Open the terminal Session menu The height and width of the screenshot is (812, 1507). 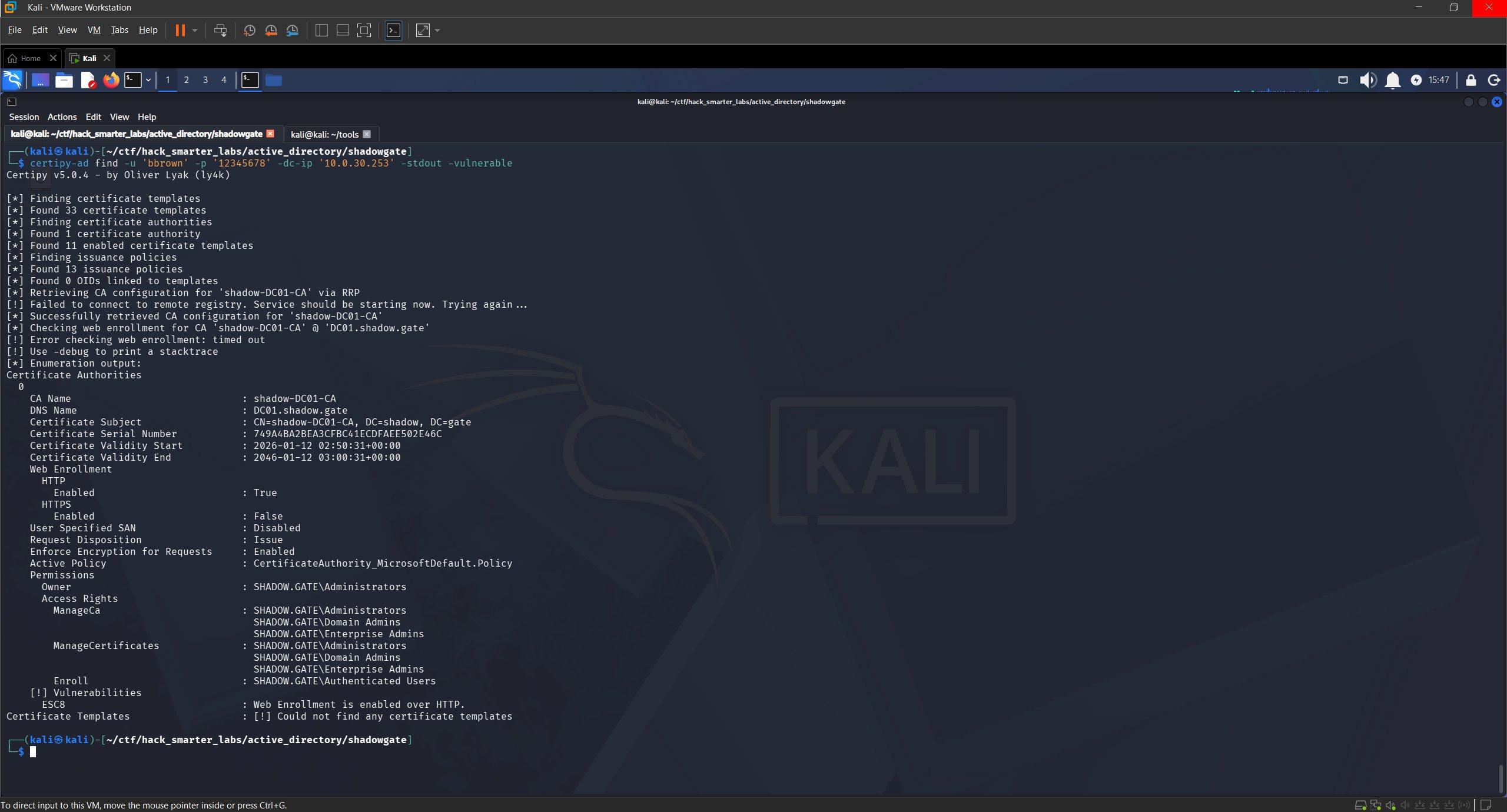24,117
